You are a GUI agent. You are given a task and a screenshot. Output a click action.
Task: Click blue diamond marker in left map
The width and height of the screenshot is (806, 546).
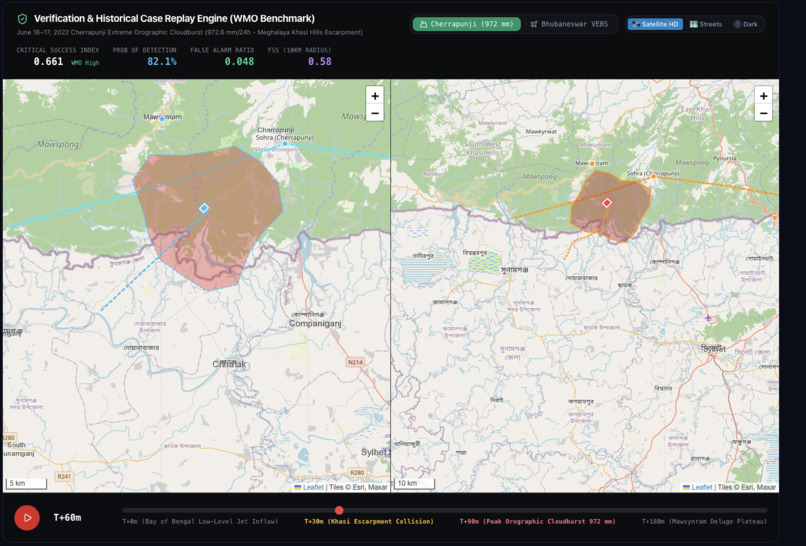click(204, 208)
